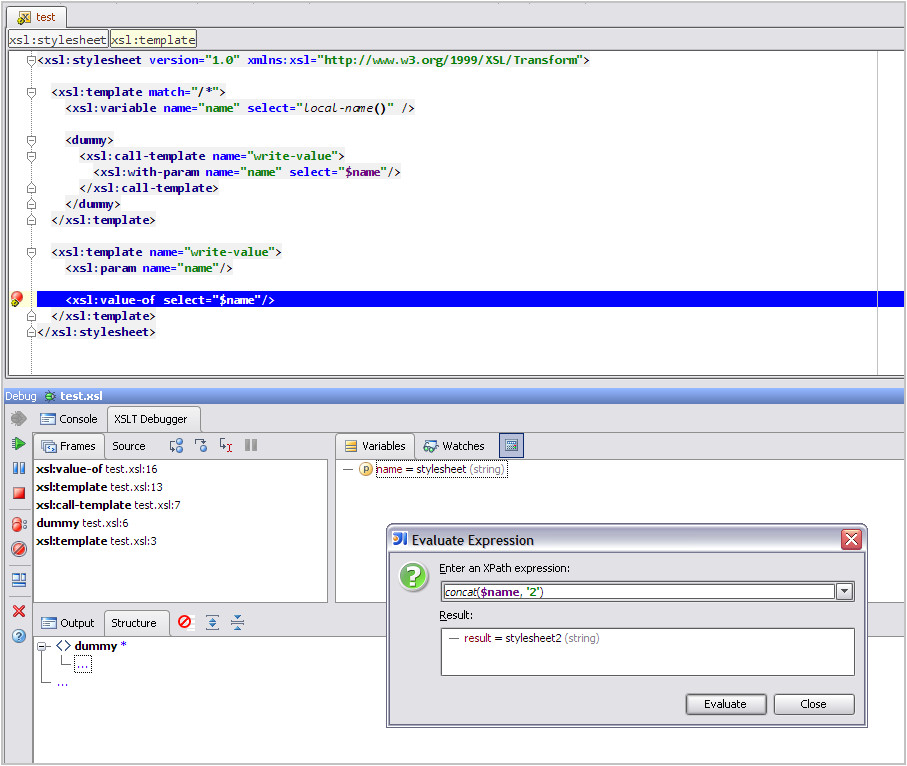Image resolution: width=907 pixels, height=766 pixels.
Task: Toggle the breakpoint on the xsl:value-of line
Action: coord(16,299)
